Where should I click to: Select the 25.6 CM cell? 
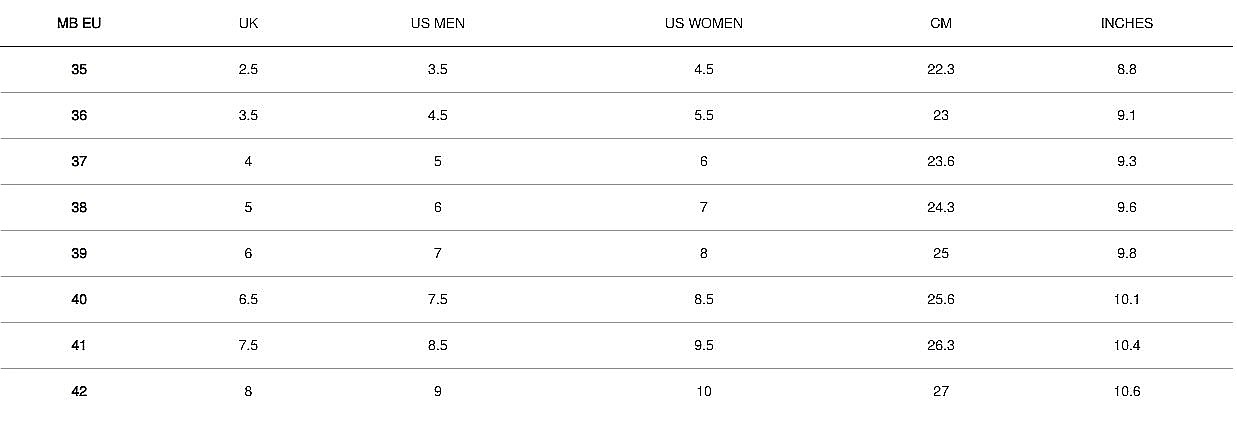click(x=940, y=300)
